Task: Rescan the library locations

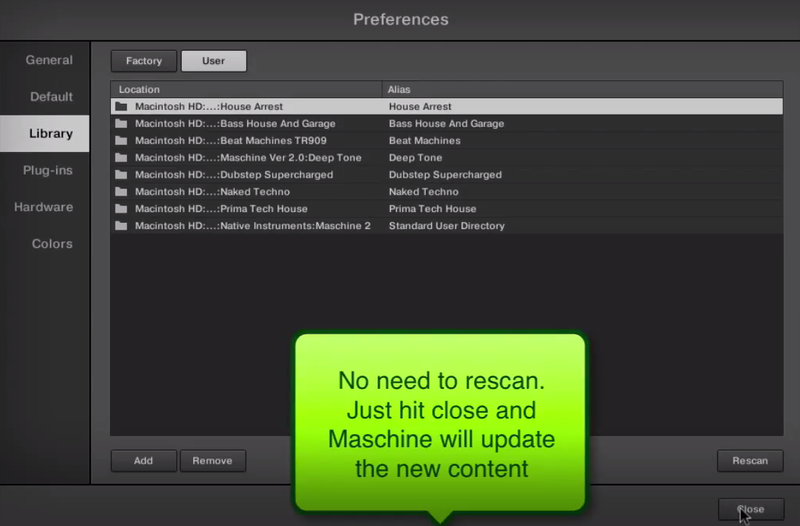Action: (750, 461)
